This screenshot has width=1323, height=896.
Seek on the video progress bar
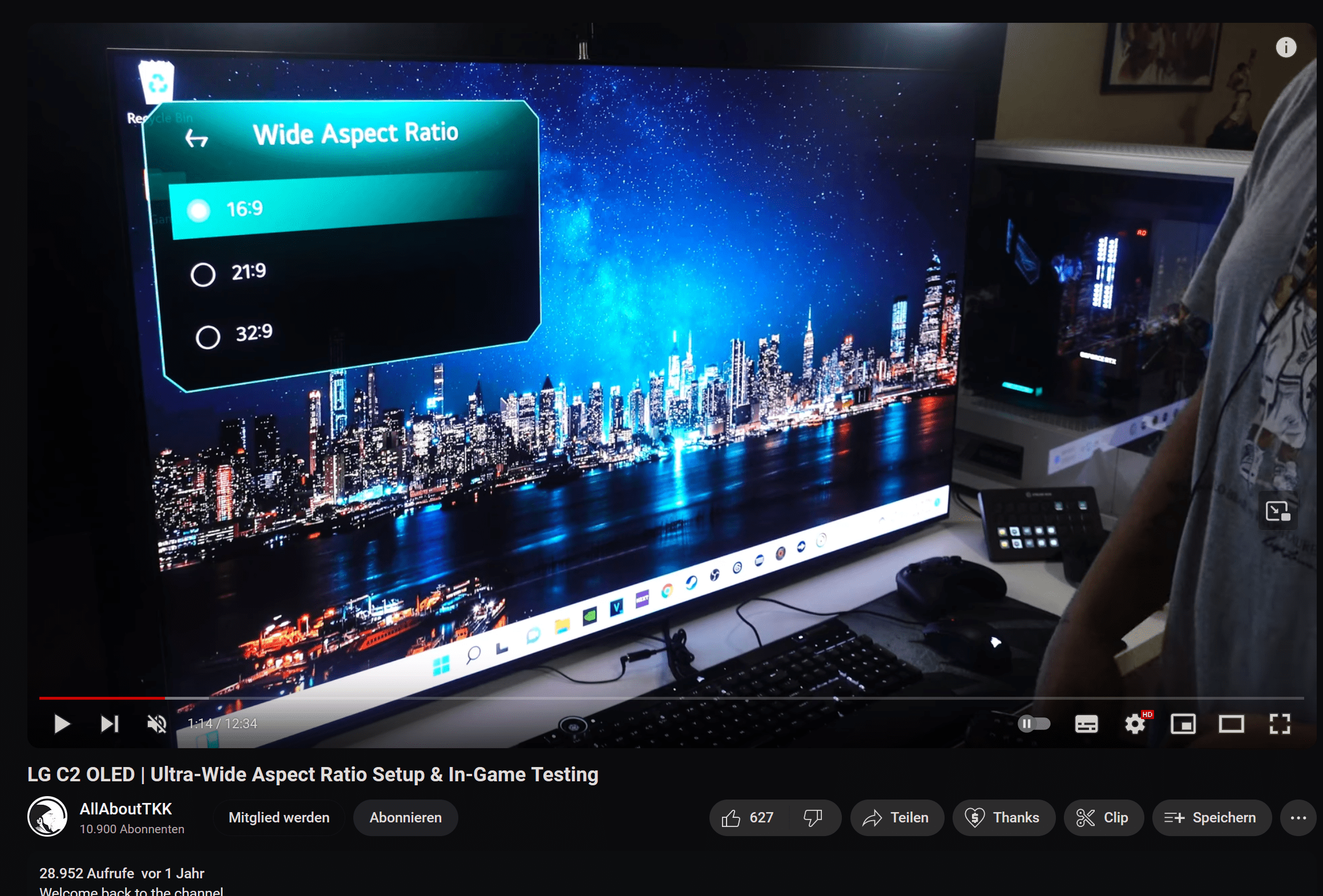pyautogui.click(x=671, y=697)
